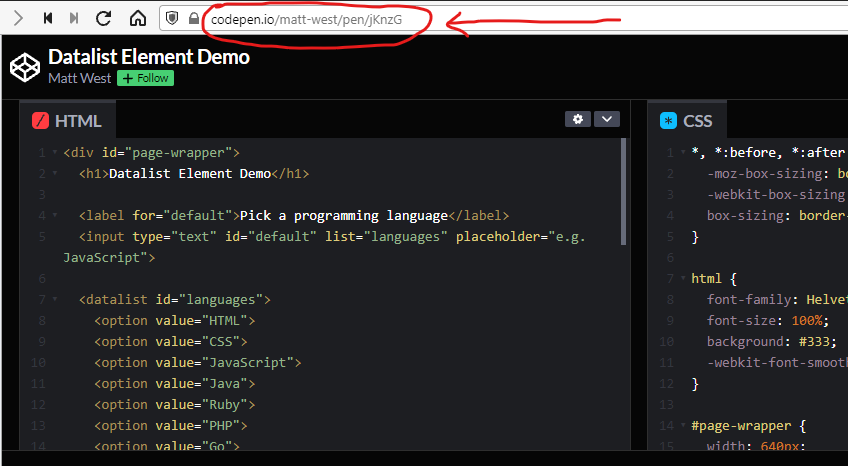Open HTML editor settings gear
Image resolution: width=848 pixels, height=466 pixels.
point(578,119)
